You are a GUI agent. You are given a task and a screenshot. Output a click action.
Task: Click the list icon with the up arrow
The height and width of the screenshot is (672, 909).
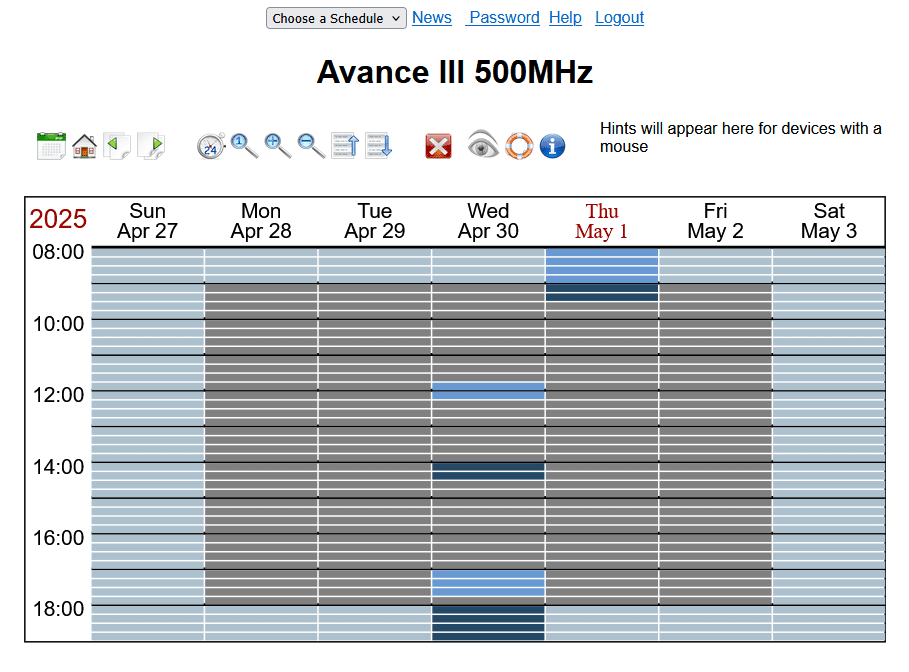point(345,145)
